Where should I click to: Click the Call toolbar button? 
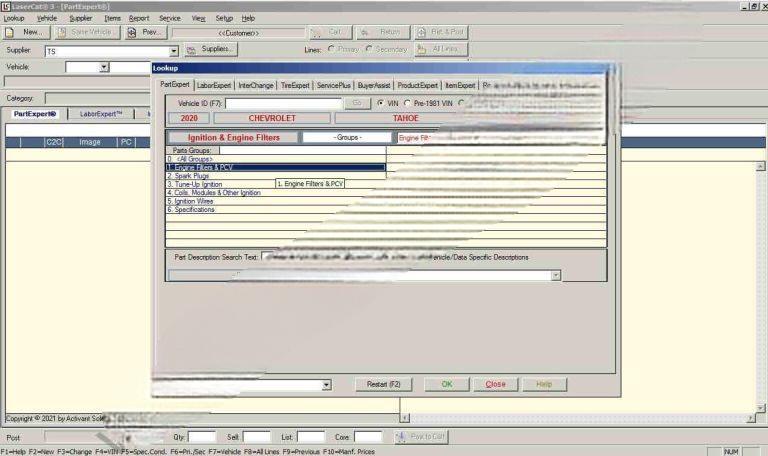tap(330, 32)
